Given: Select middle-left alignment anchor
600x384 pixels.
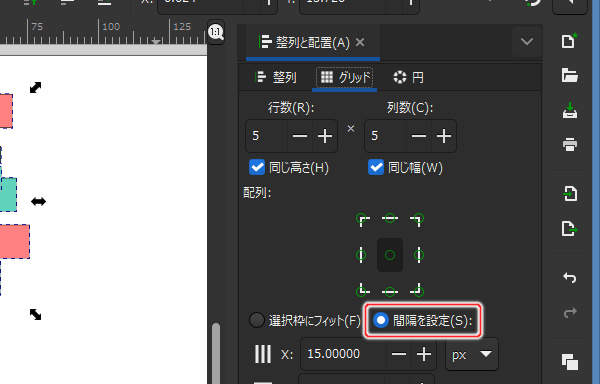Looking at the screenshot, I should pyautogui.click(x=361, y=255).
